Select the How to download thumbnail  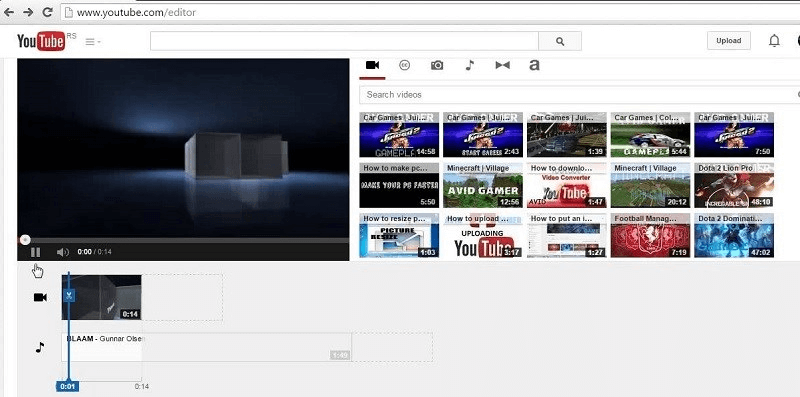pyautogui.click(x=566, y=185)
